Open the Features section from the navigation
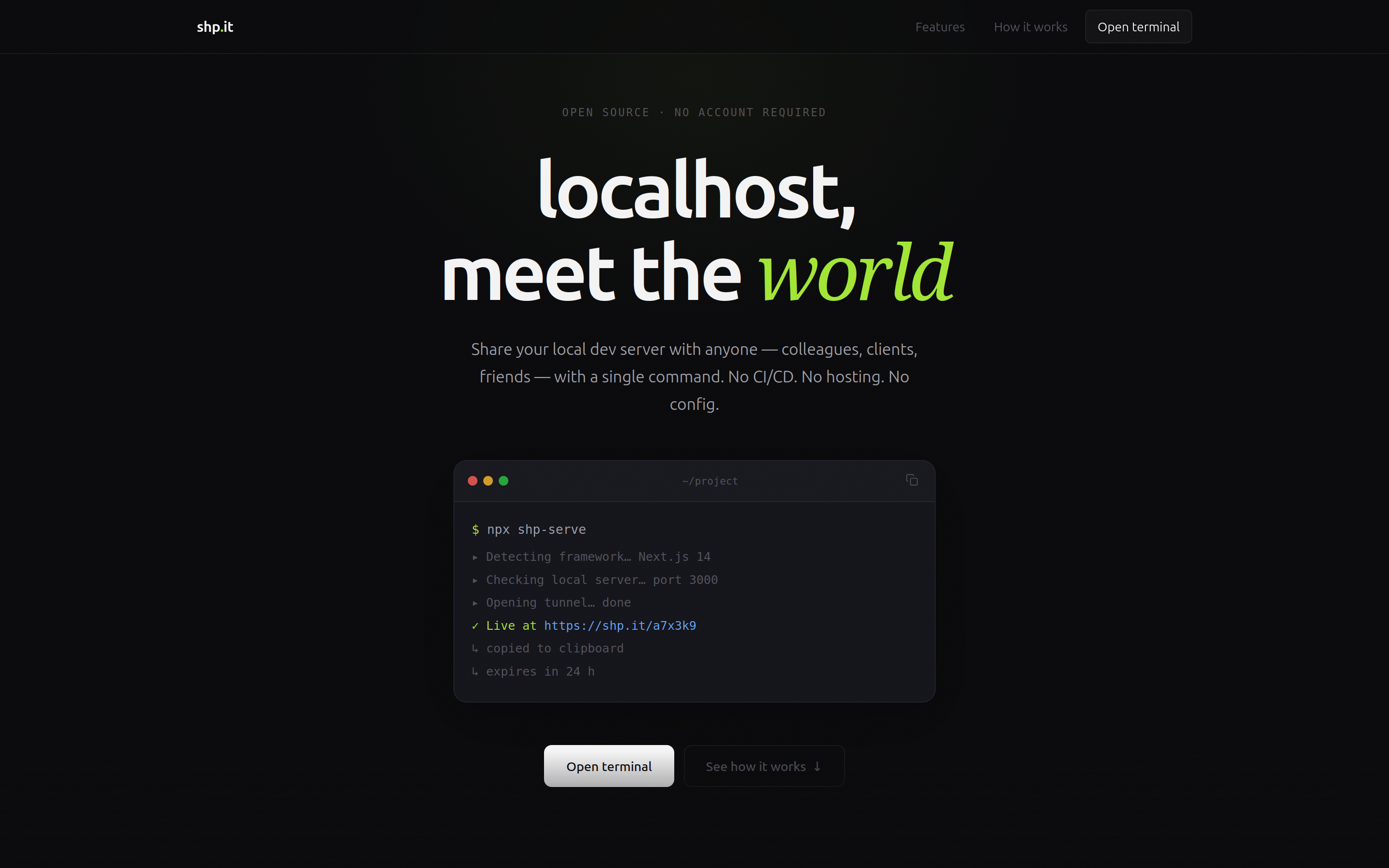Viewport: 1389px width, 868px height. (x=940, y=27)
